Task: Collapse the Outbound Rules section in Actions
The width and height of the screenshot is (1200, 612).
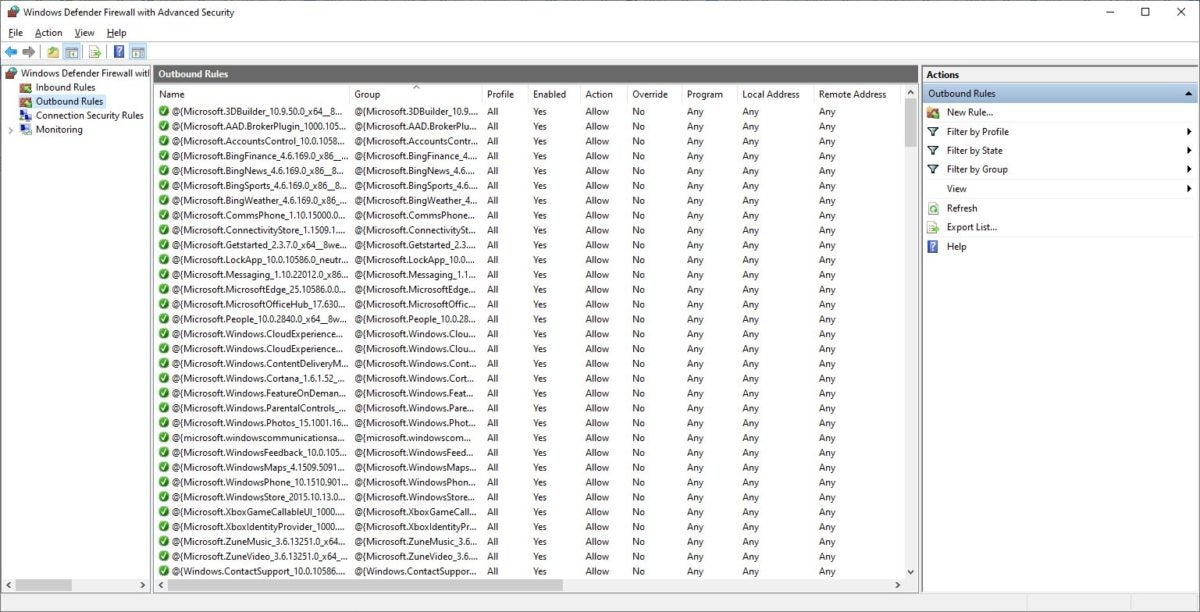Action: [1188, 93]
